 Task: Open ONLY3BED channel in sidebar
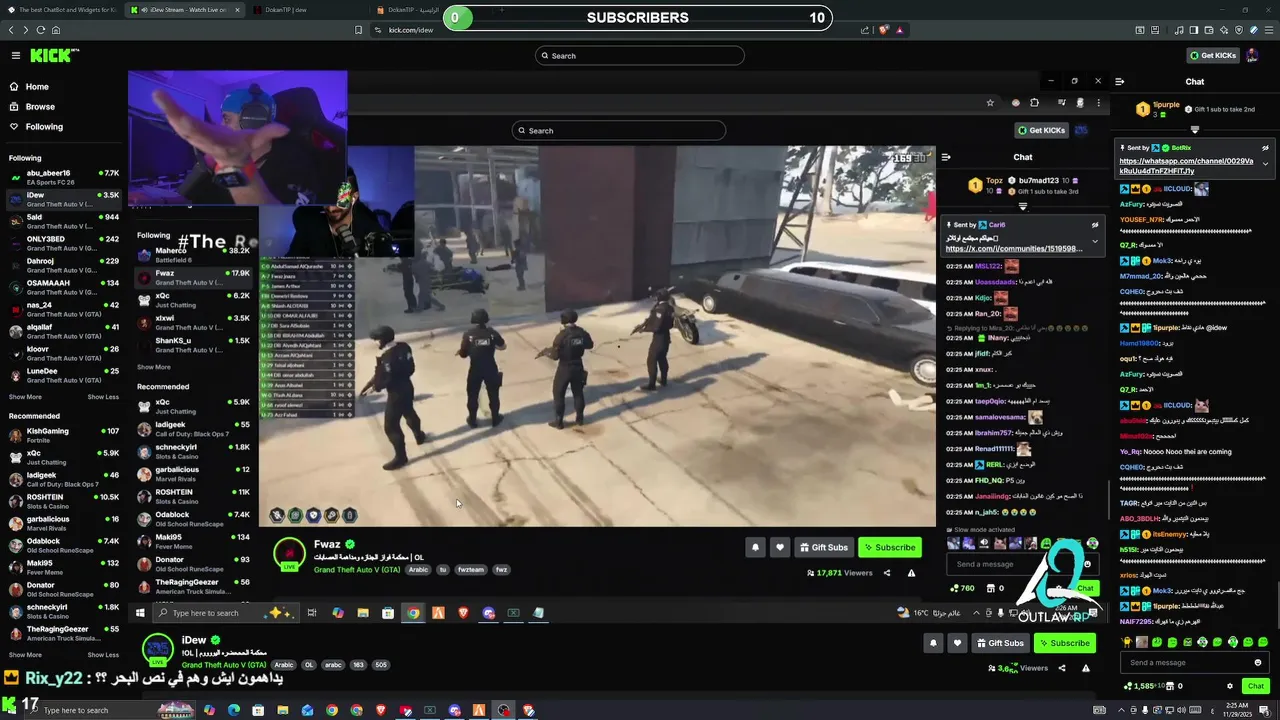coord(62,243)
